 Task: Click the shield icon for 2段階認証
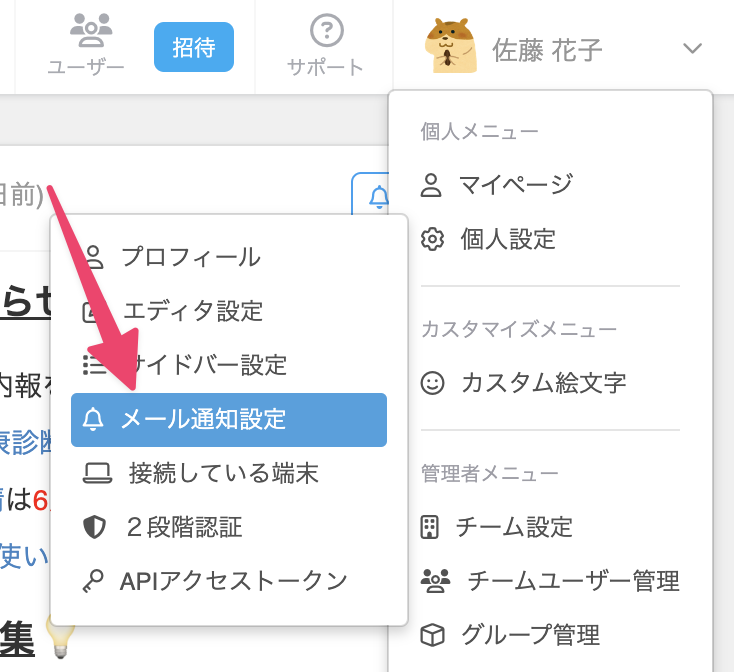coord(95,527)
